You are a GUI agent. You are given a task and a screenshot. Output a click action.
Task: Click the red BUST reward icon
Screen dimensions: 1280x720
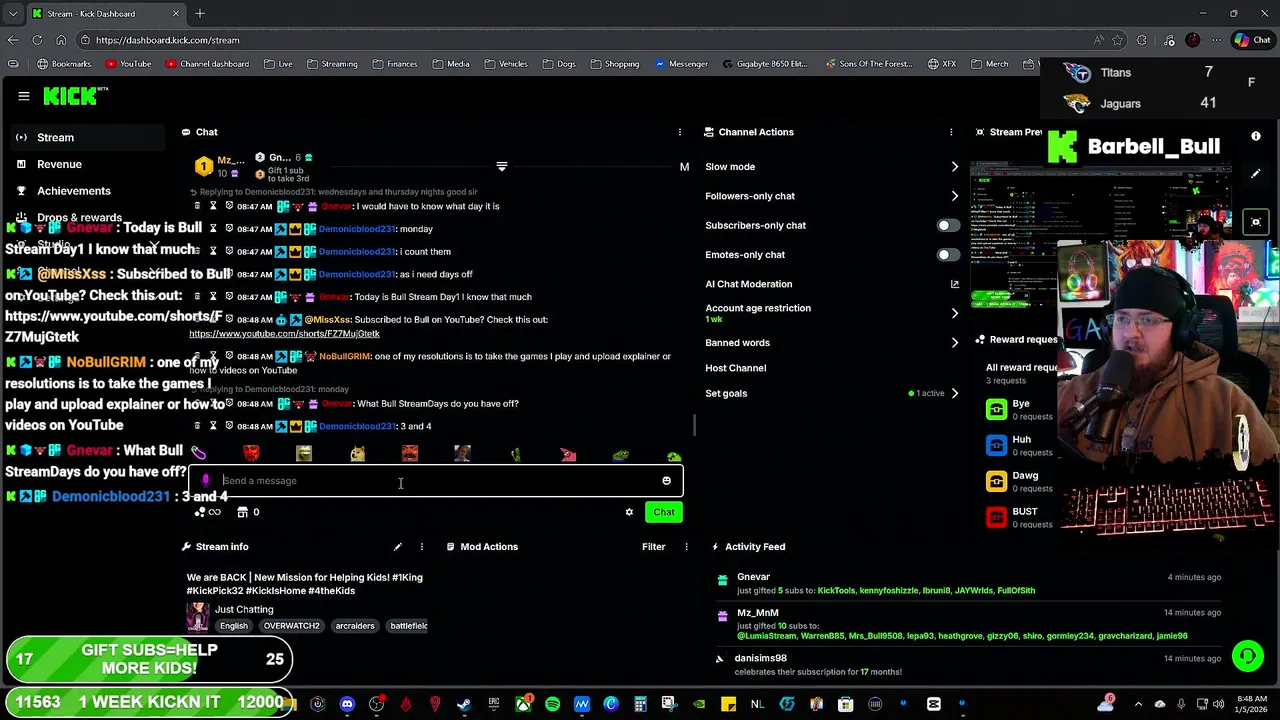996,517
